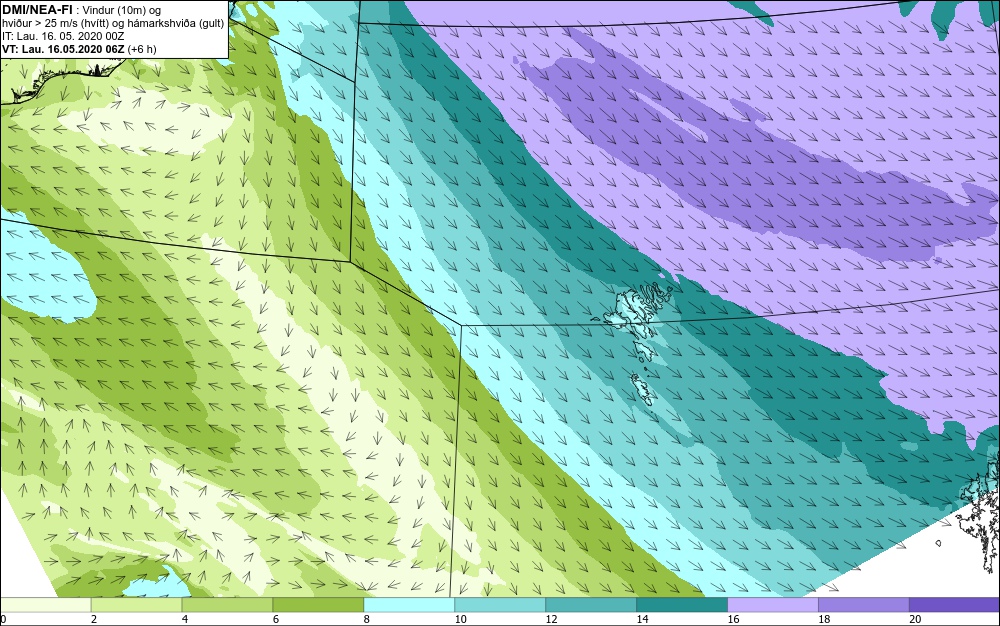This screenshot has height=626, width=1000.
Task: Click the 'Vindur (10m) og' text
Action: coord(122,10)
